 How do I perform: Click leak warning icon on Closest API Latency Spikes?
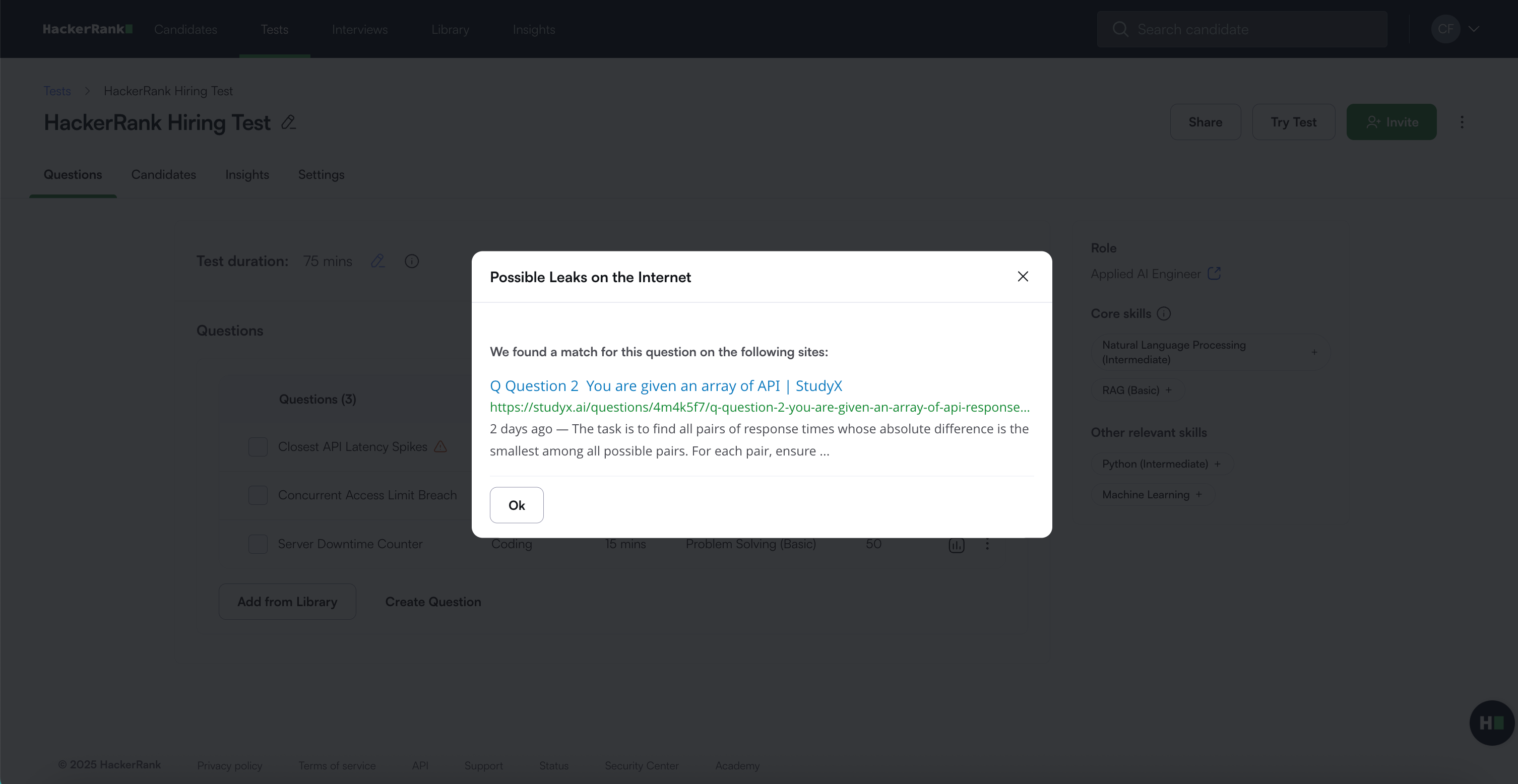(x=440, y=446)
